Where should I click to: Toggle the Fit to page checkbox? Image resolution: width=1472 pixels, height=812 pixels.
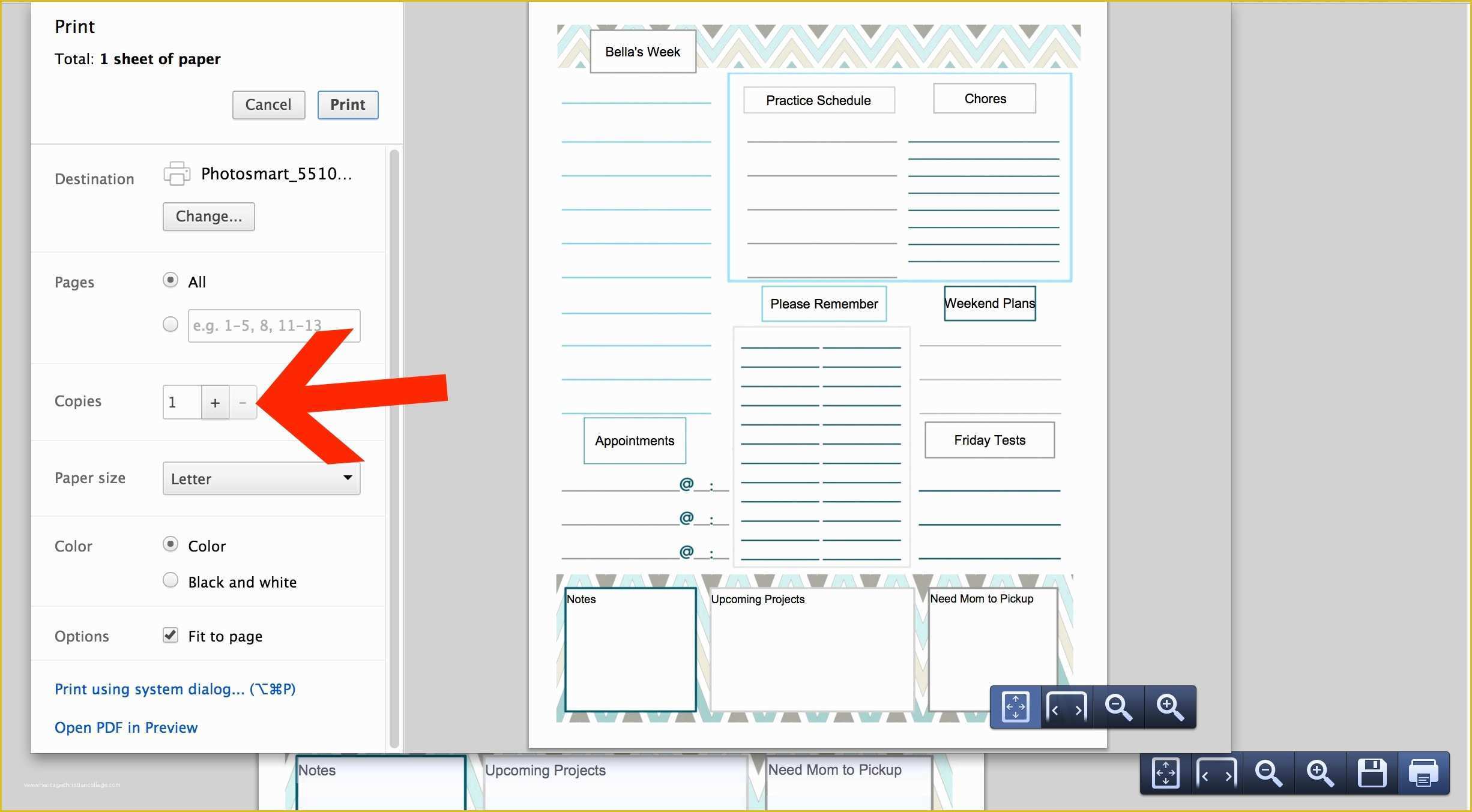tap(171, 634)
